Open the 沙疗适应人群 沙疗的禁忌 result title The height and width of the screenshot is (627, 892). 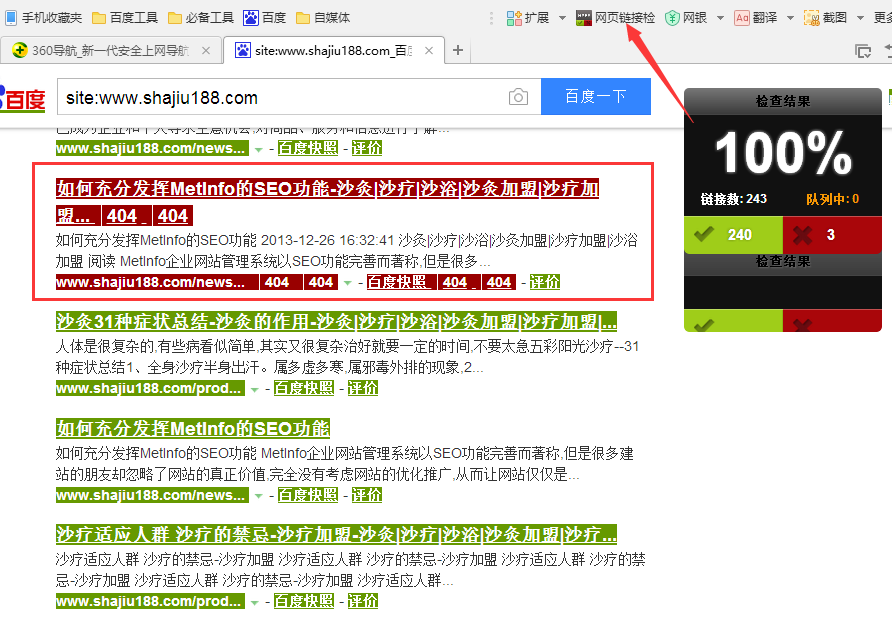pyautogui.click(x=336, y=535)
